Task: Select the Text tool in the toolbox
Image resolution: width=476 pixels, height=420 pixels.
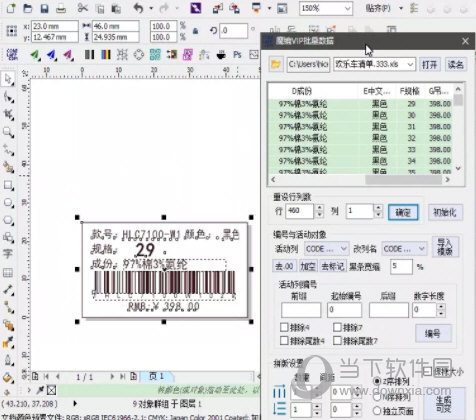Action: 8,254
